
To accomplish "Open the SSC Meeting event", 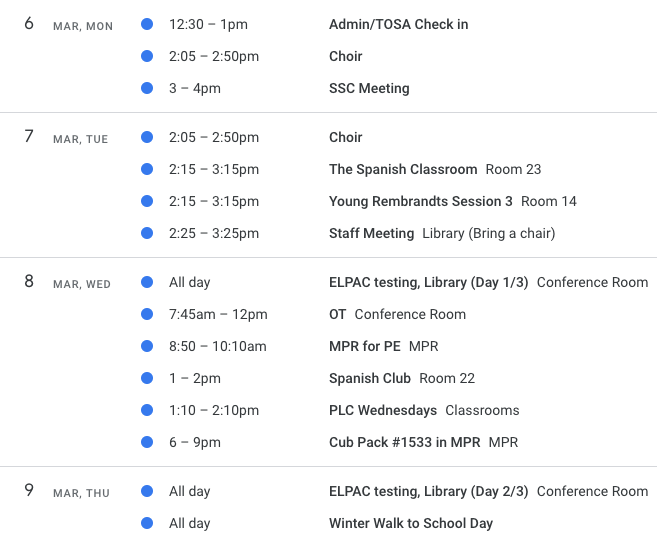I will click(369, 88).
